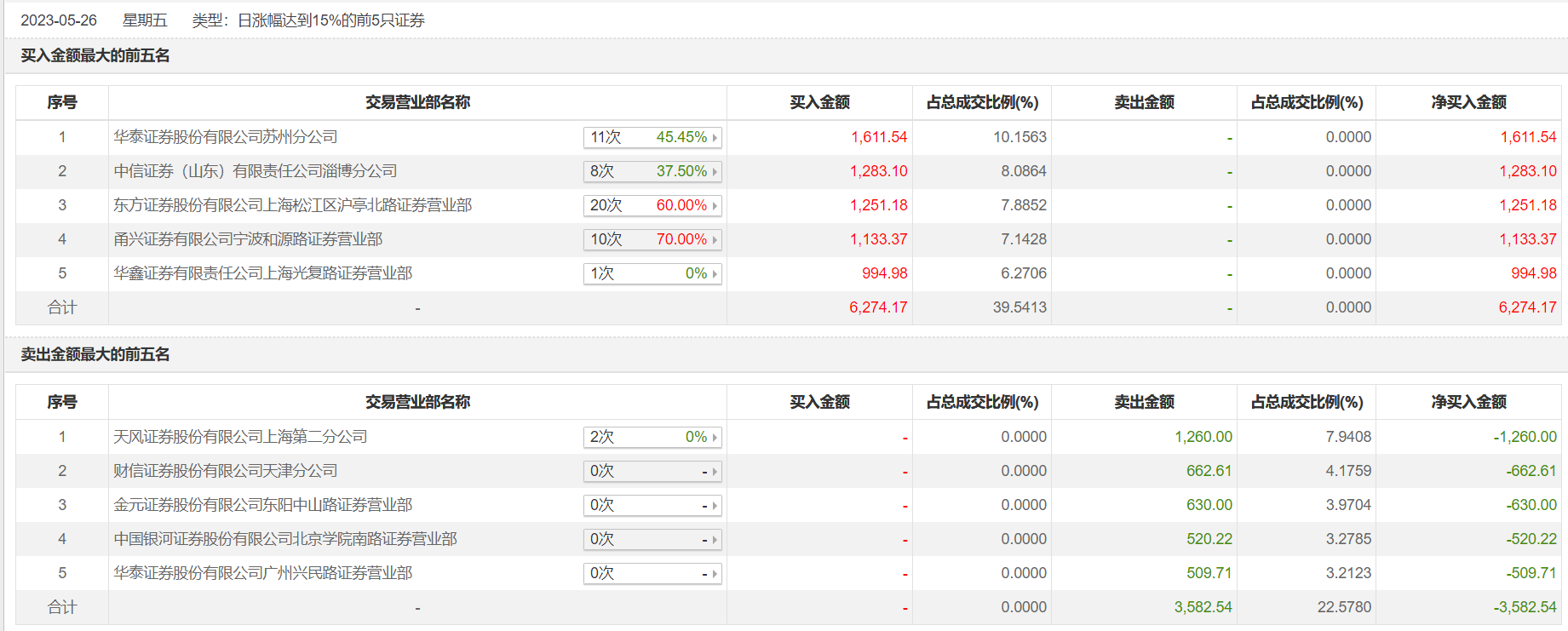Open 东方证券上海松江区沪亭北路证券营业部

click(292, 205)
